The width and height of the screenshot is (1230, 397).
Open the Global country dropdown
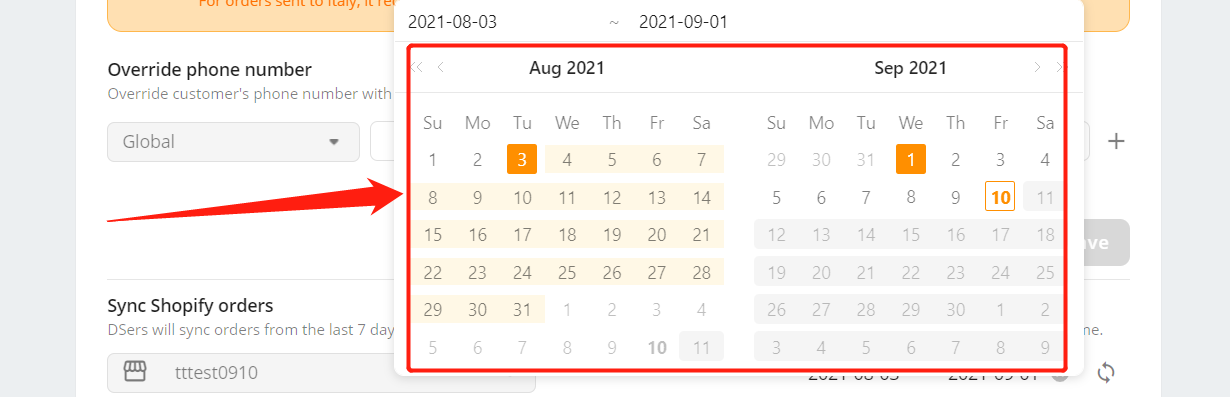233,142
